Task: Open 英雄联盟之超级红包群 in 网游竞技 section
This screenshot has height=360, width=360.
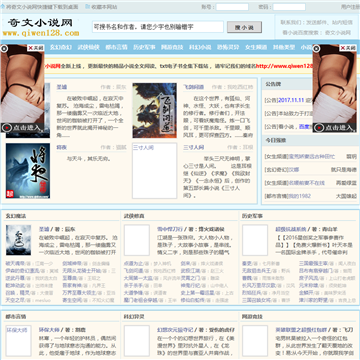Action: [301, 330]
